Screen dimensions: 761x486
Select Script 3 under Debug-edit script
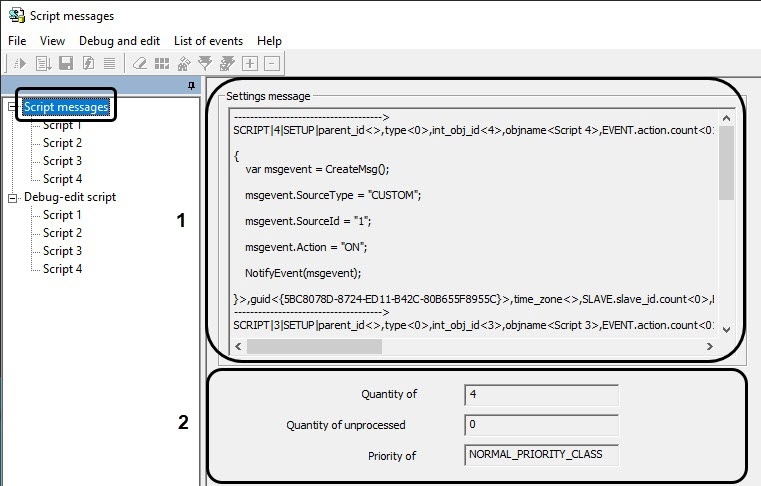point(62,251)
